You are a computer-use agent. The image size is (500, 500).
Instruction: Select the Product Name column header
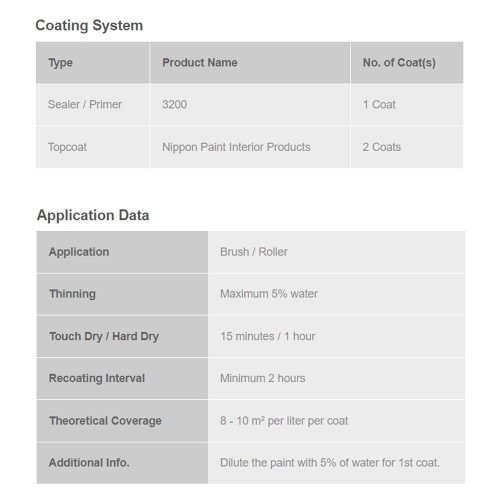click(x=250, y=62)
